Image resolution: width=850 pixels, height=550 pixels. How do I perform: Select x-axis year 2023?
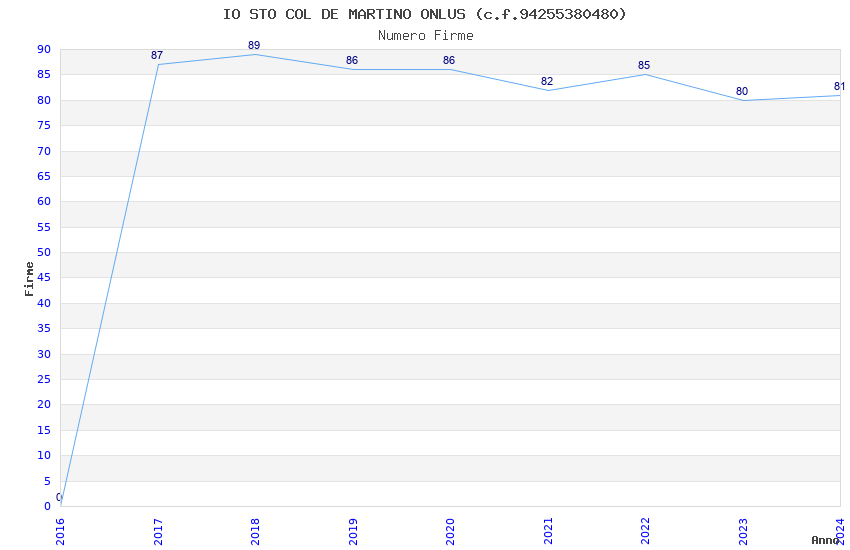(743, 532)
